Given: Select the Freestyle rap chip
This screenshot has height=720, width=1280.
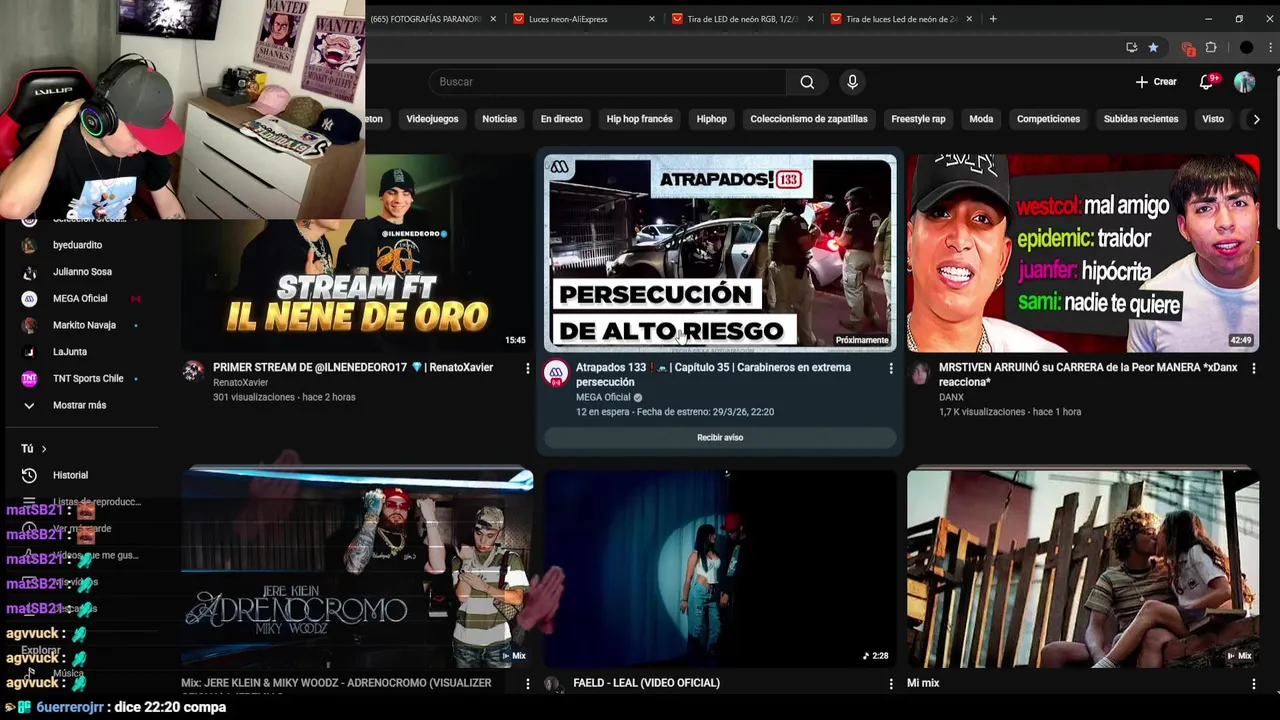Looking at the screenshot, I should click(918, 119).
